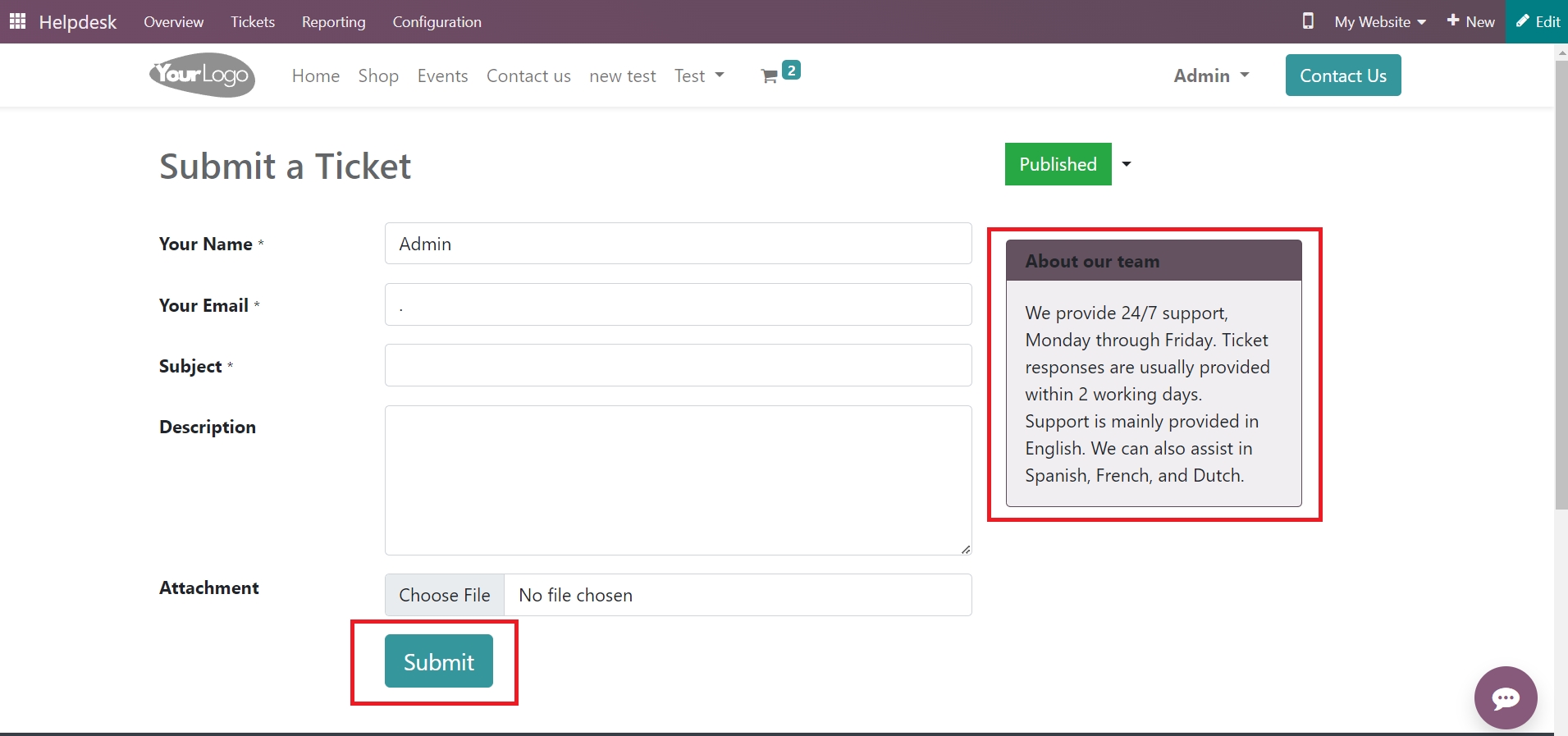The height and width of the screenshot is (736, 1568).
Task: Click the Choose File attachment button
Action: [x=445, y=595]
